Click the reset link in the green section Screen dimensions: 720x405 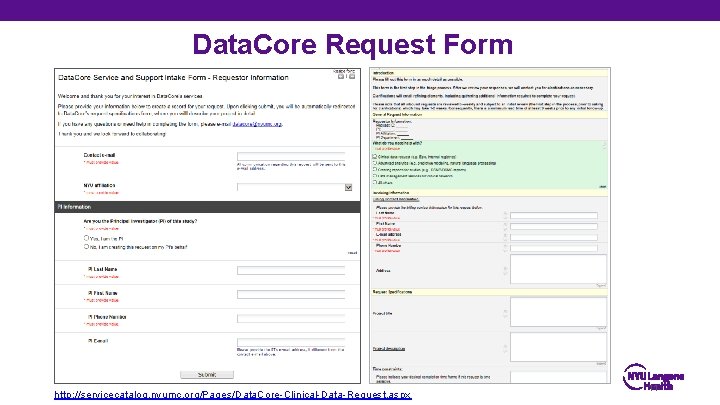tap(602, 187)
